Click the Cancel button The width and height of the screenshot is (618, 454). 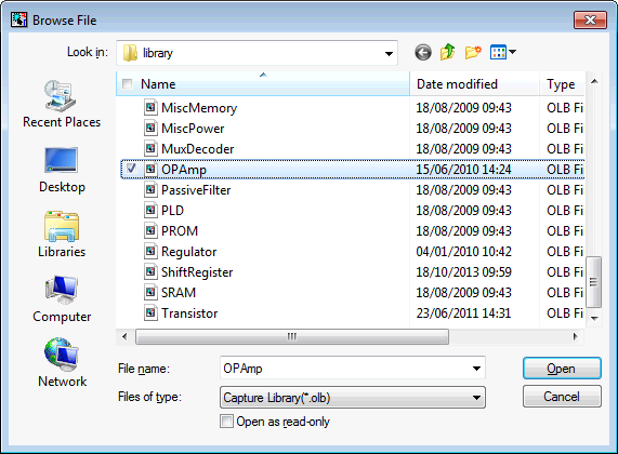[x=561, y=397]
